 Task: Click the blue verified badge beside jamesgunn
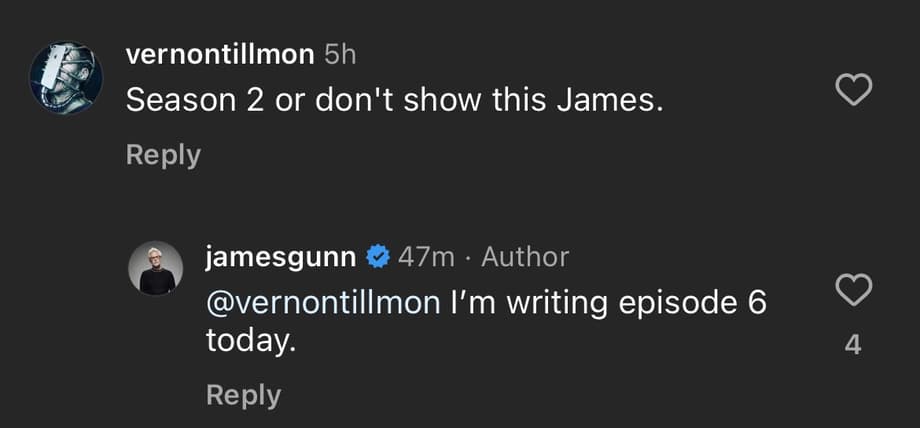pos(377,257)
